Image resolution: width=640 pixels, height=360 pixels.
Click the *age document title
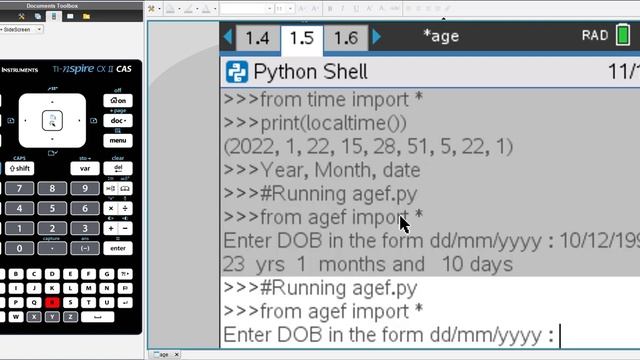441,36
